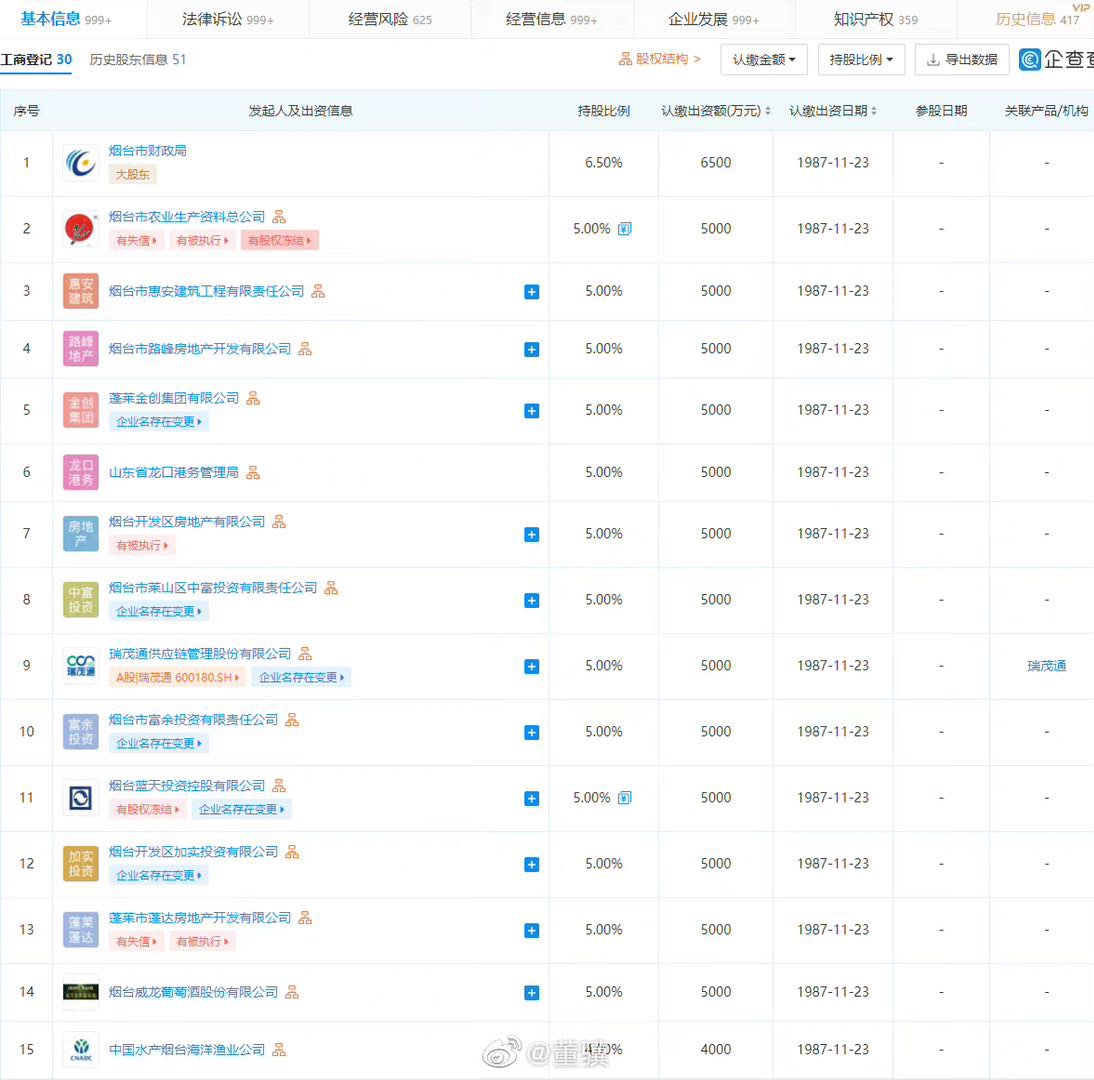
Task: Click the 中国水产烟台海洋渔业公司 CNADC logo
Action: (x=81, y=1050)
